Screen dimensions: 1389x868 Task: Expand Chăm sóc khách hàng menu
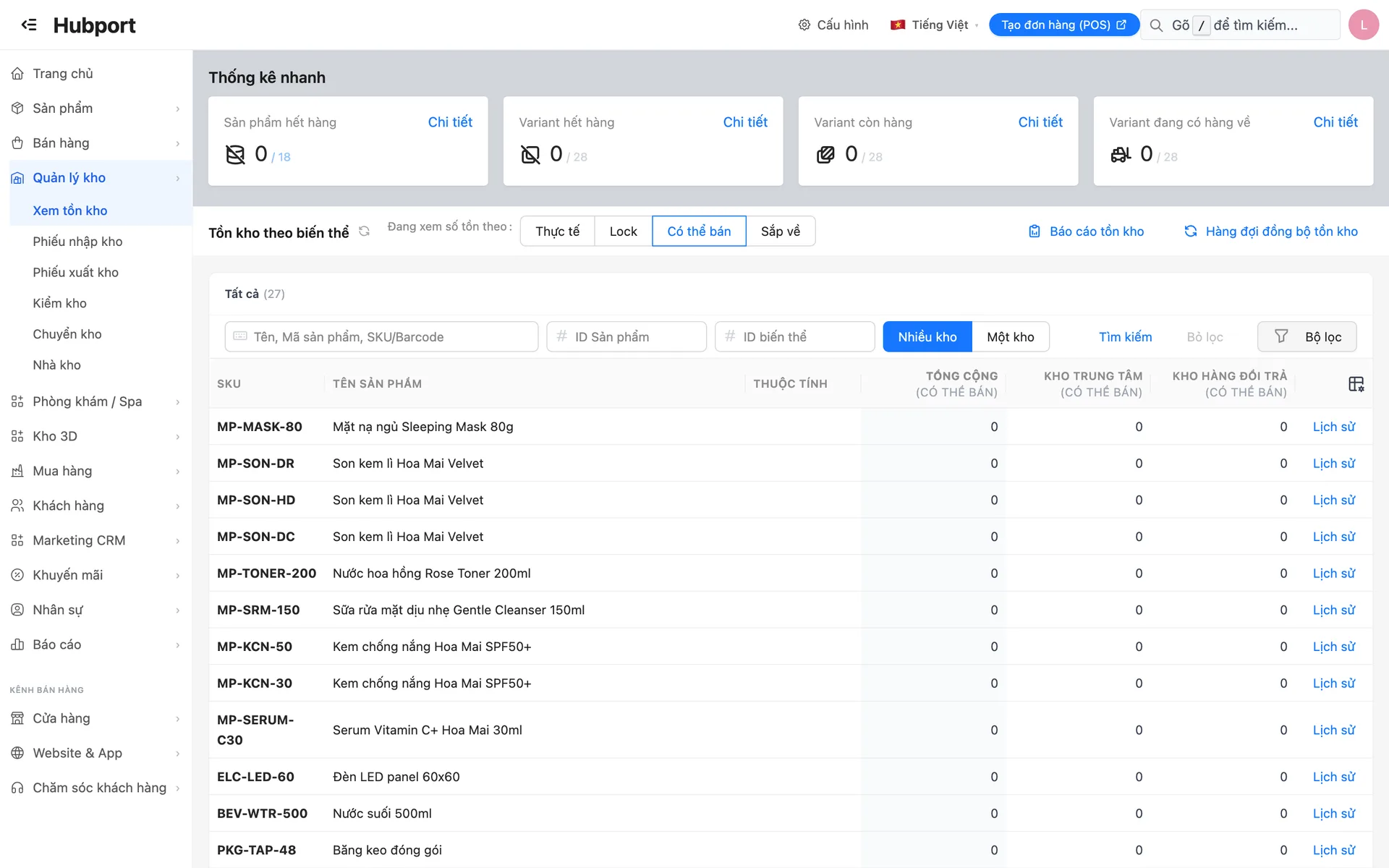pyautogui.click(x=96, y=788)
